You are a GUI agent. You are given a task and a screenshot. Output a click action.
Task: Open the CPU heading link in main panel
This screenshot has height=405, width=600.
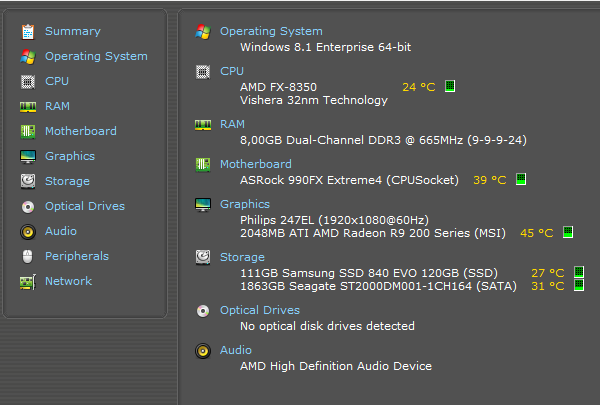(232, 71)
